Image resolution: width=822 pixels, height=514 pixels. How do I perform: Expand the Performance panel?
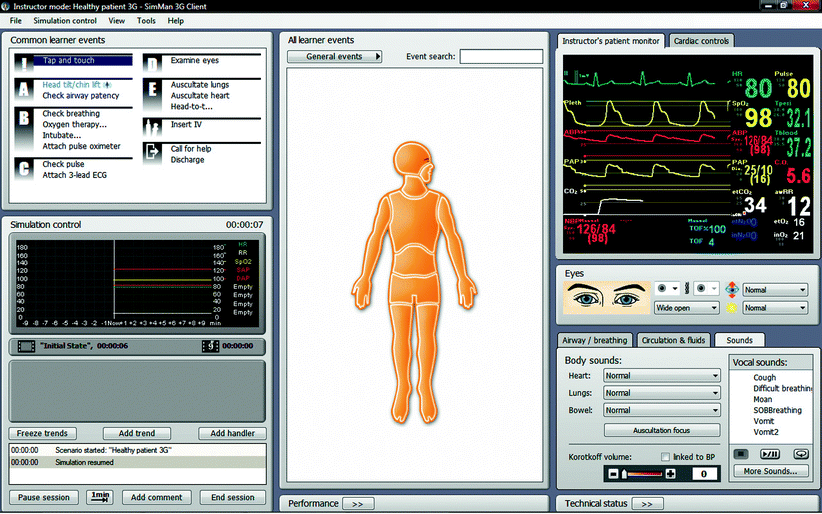coord(357,504)
